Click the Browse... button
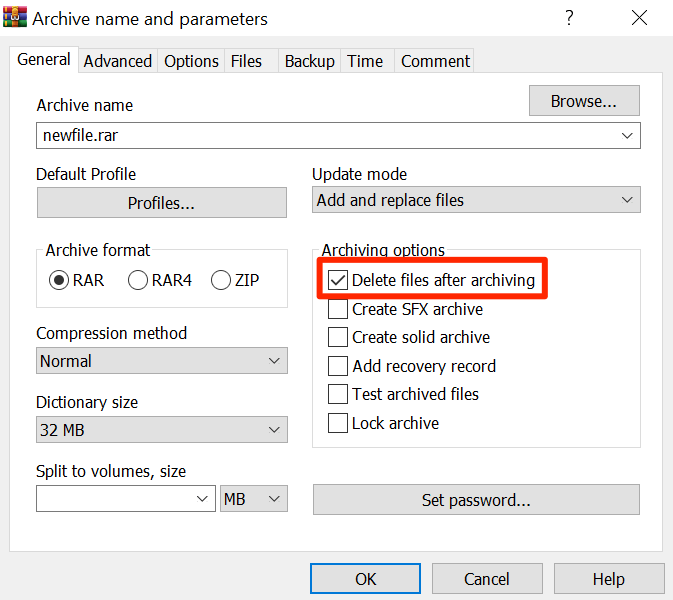The height and width of the screenshot is (600, 673). click(x=583, y=101)
